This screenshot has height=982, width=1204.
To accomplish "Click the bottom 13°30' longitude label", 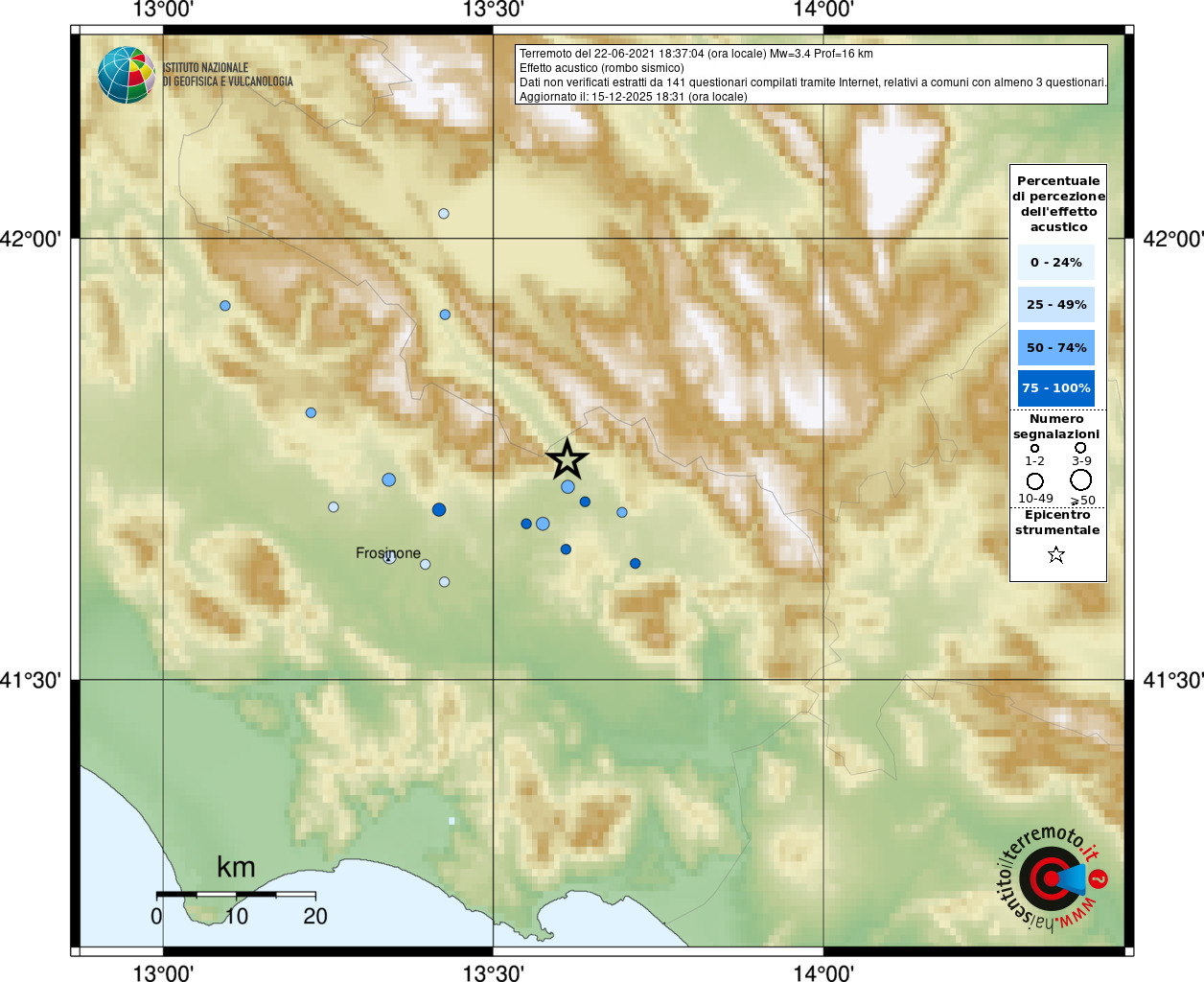I will coord(493,973).
